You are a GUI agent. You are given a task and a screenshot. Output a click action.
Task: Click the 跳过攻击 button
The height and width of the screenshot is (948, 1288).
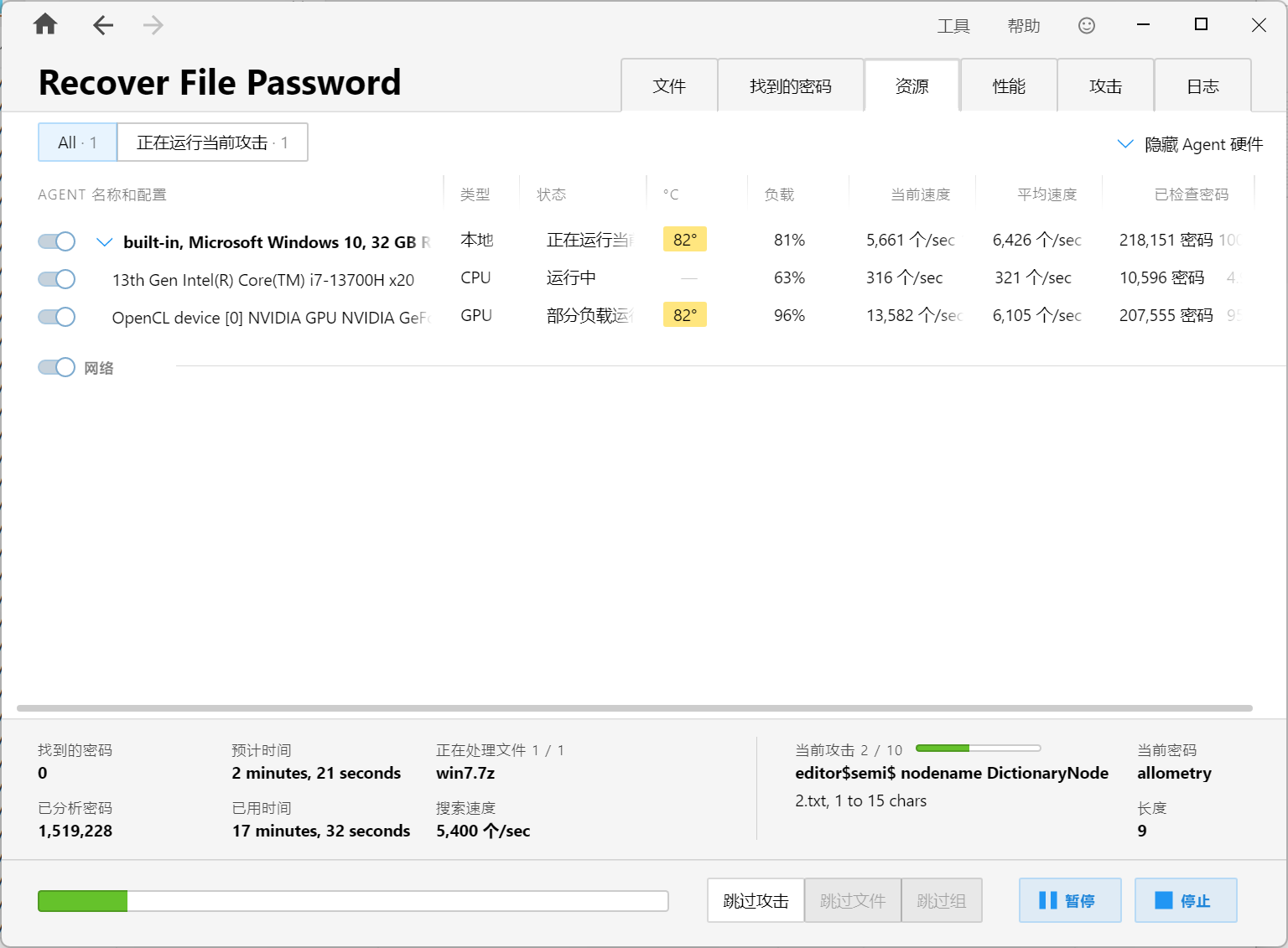(756, 900)
